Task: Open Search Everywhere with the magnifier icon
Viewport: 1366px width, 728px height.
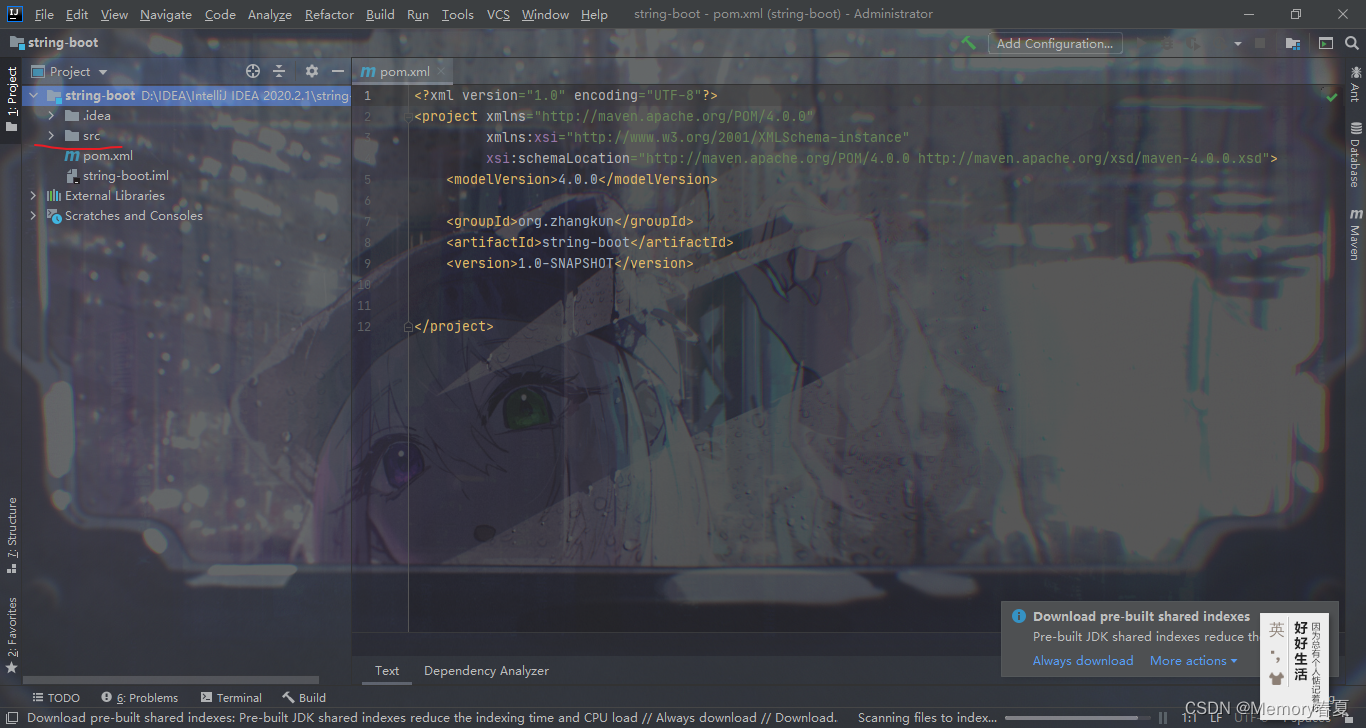Action: click(x=1352, y=43)
